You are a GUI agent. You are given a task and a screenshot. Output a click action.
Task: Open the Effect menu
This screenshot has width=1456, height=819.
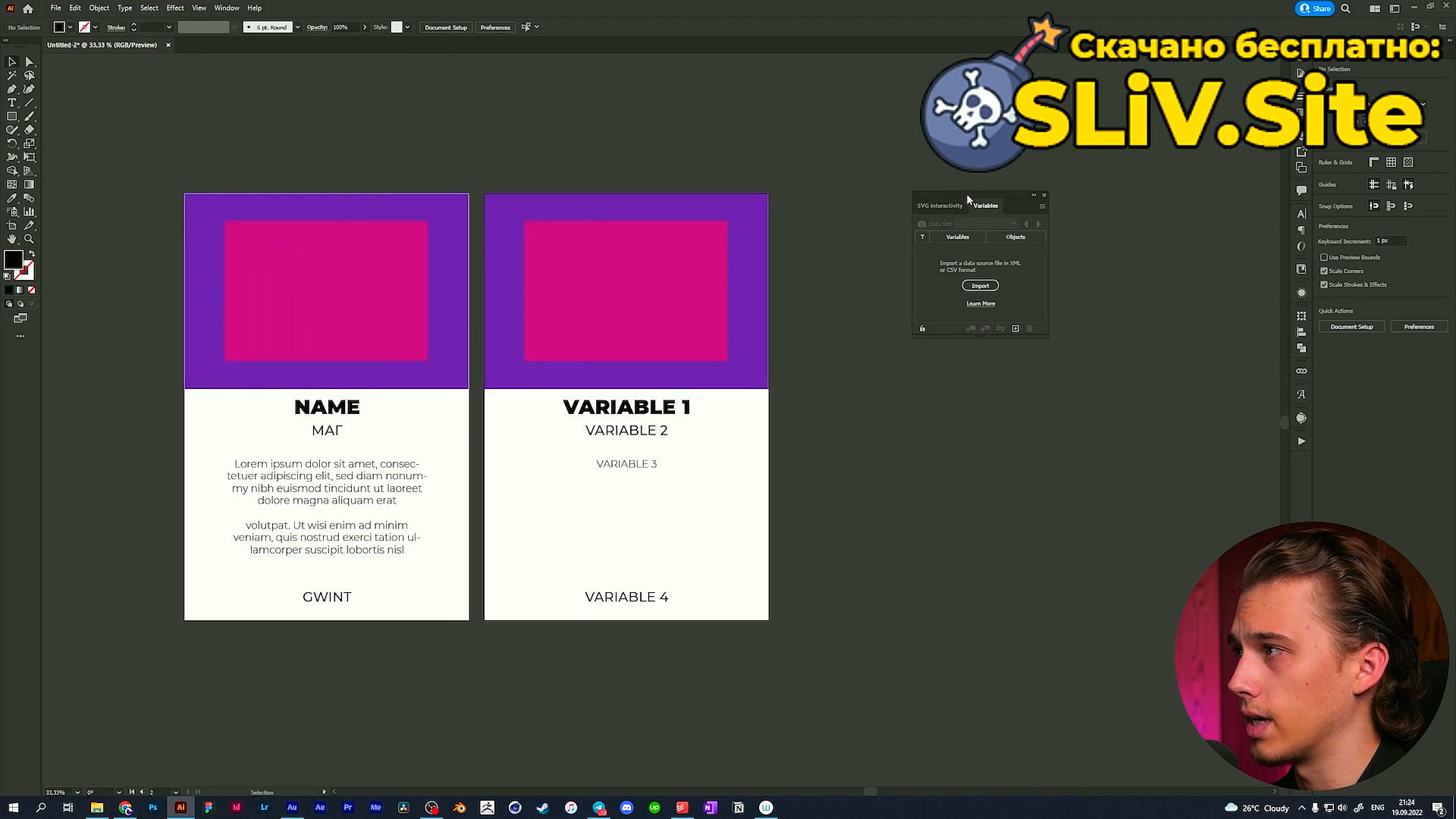pyautogui.click(x=175, y=8)
